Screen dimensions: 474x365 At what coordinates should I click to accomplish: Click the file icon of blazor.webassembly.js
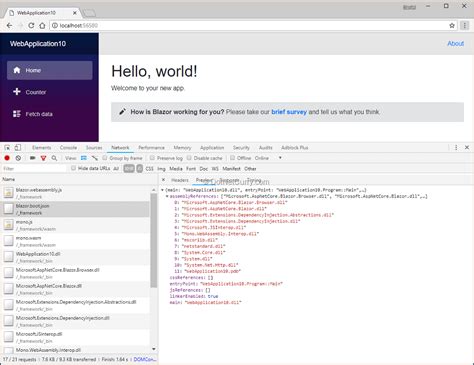(x=9, y=193)
